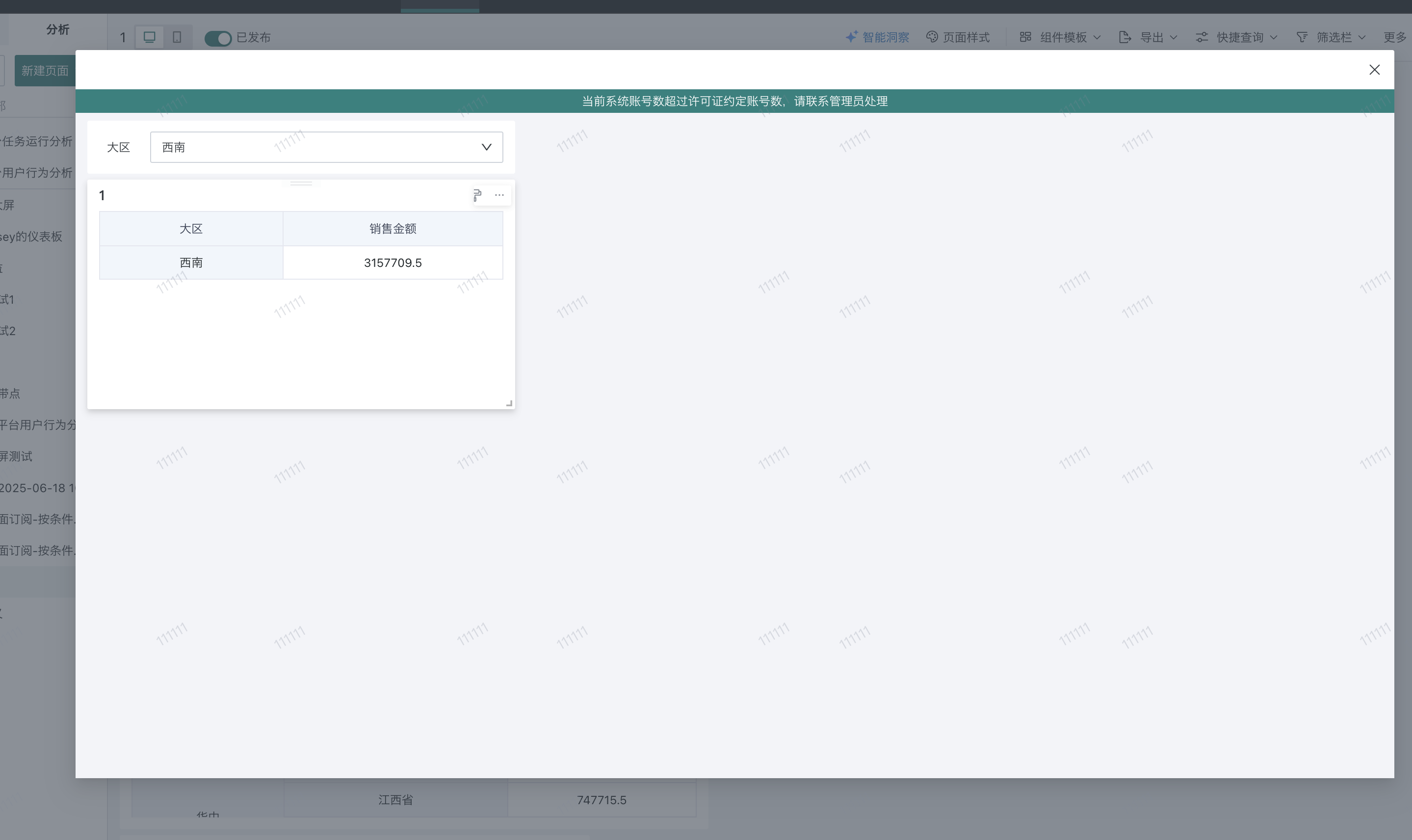The height and width of the screenshot is (840, 1412).
Task: Select the 任务运行分析 sidebar page
Action: pyautogui.click(x=37, y=141)
